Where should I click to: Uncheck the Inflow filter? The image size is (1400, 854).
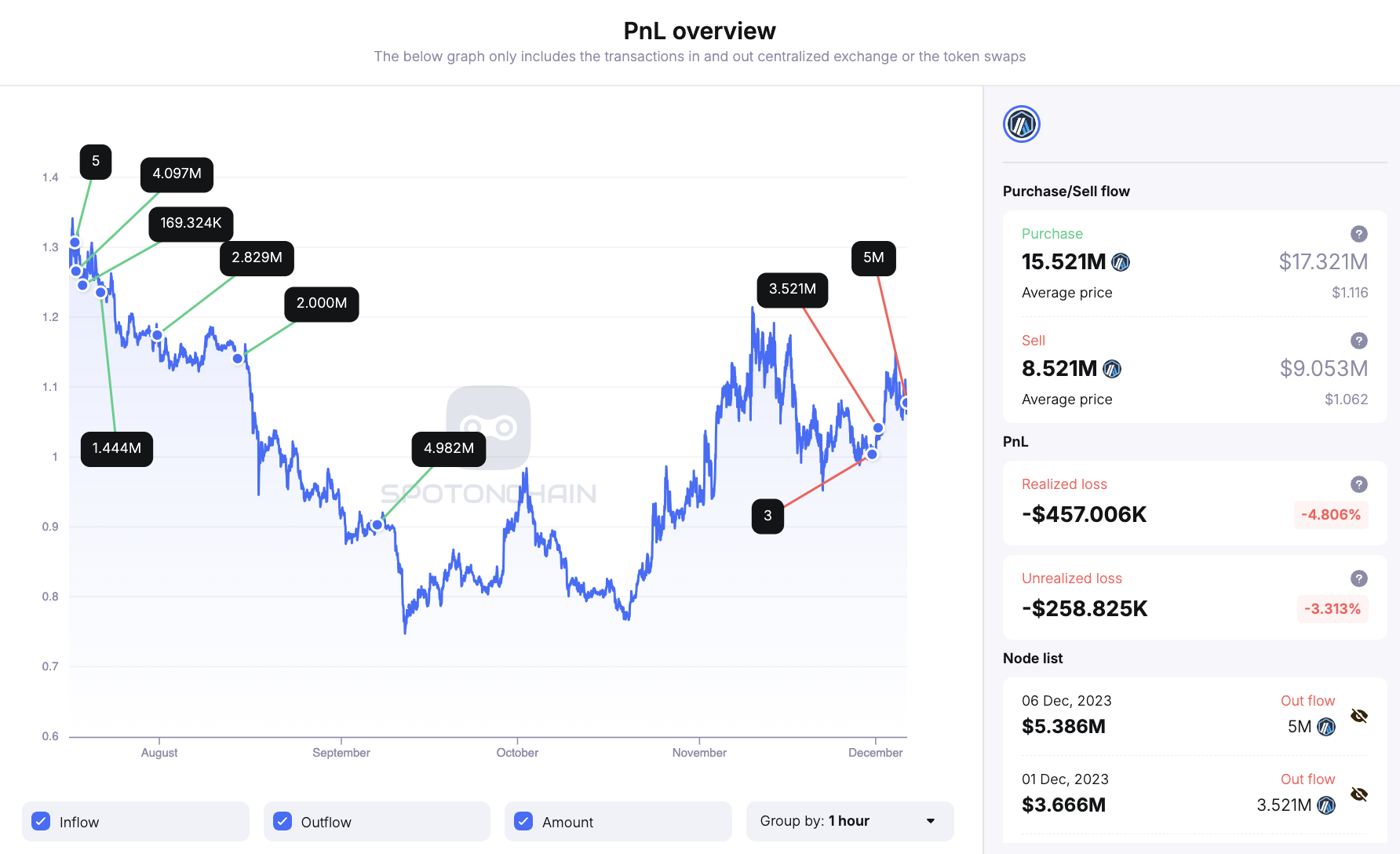point(41,821)
